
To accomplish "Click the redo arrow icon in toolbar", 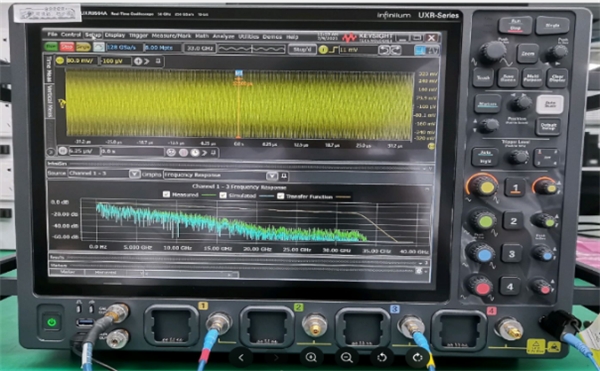I will 396,50.
